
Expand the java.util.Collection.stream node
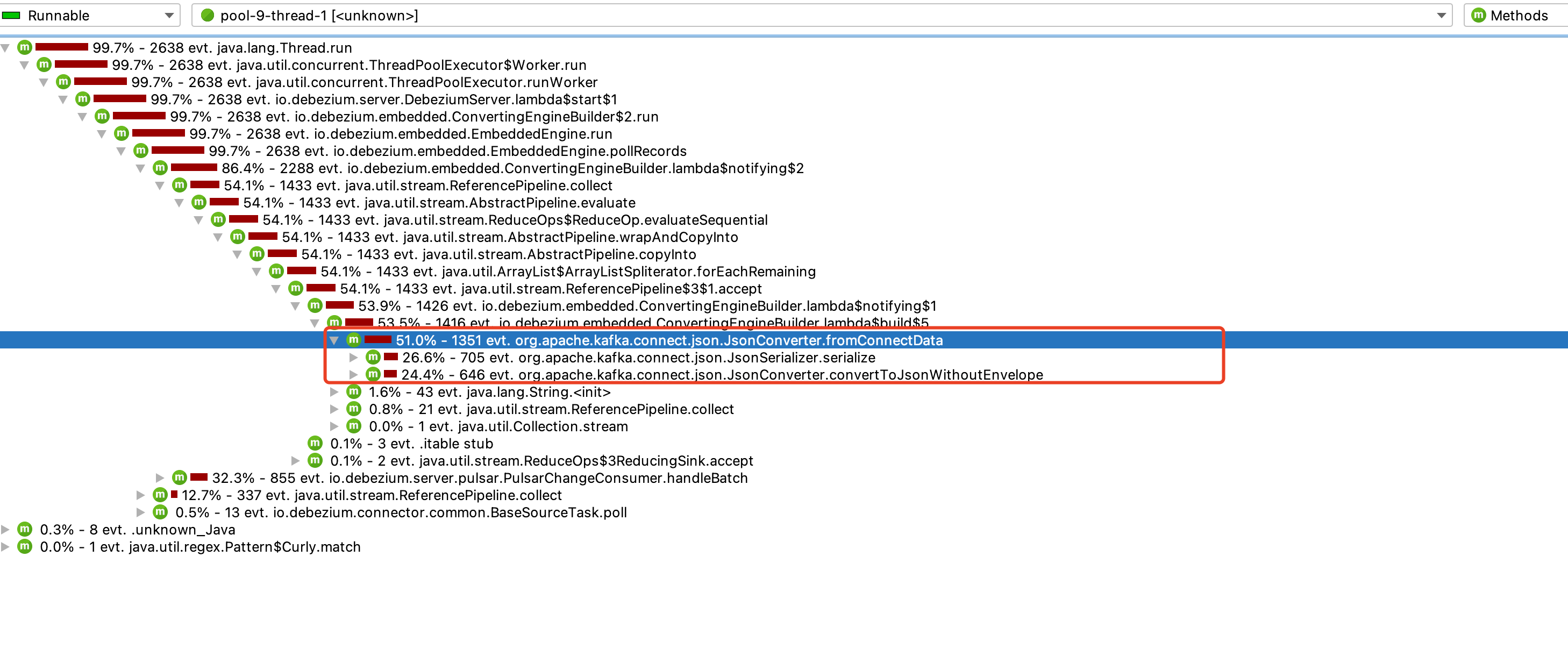click(x=333, y=426)
